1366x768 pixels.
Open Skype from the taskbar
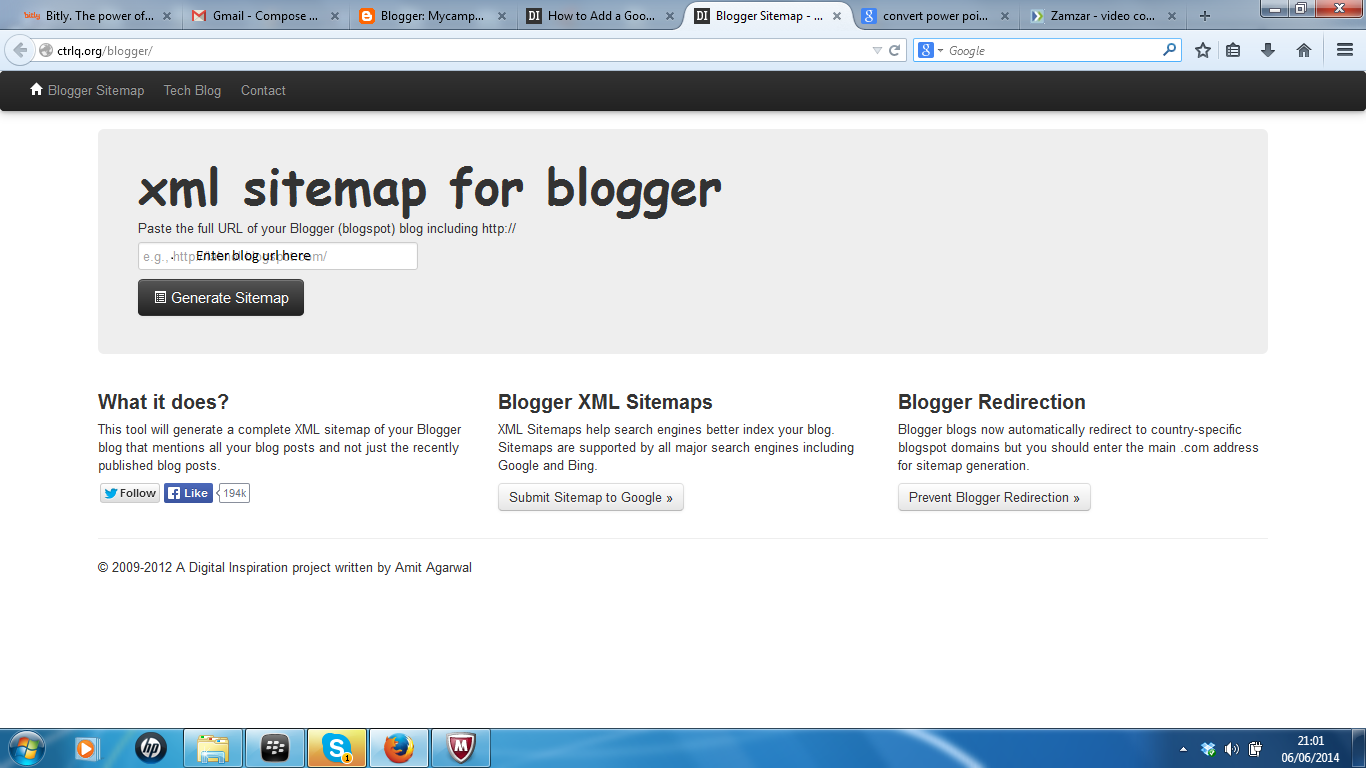[x=337, y=748]
